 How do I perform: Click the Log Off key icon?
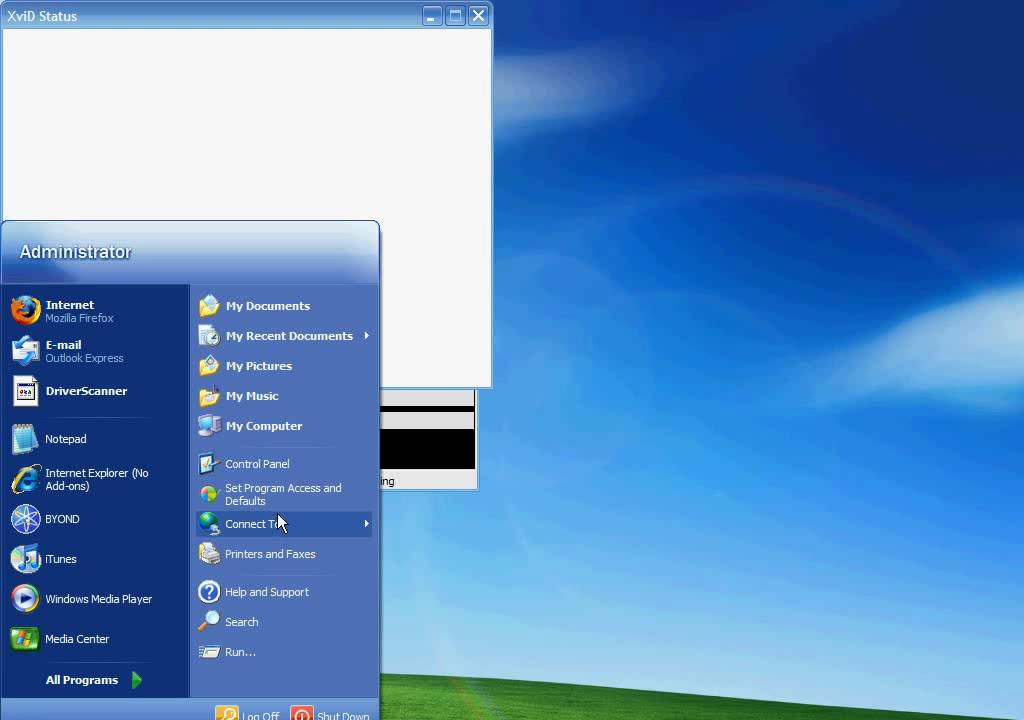coord(227,713)
